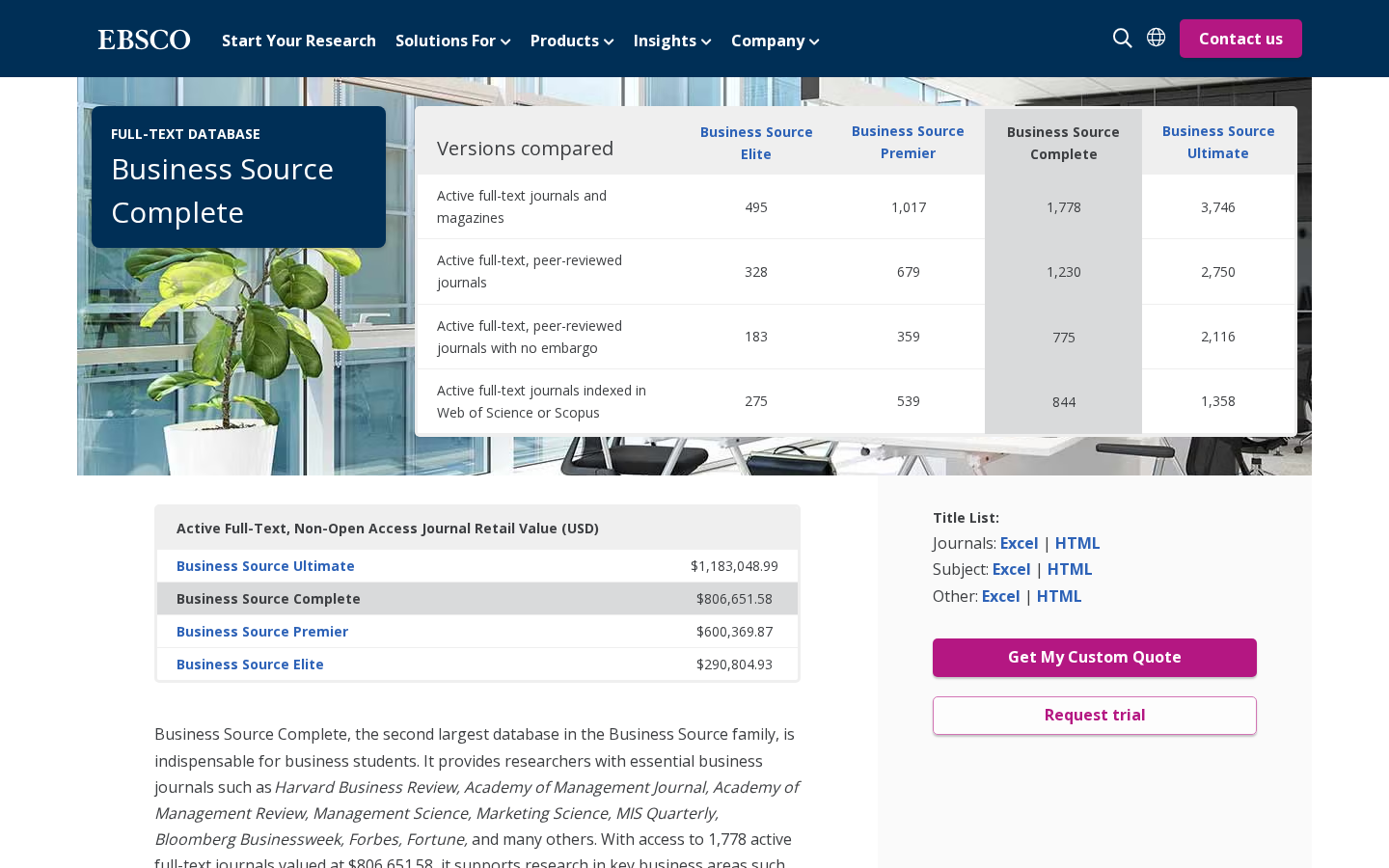Open Business Source Premier in retail value table

coord(262,632)
